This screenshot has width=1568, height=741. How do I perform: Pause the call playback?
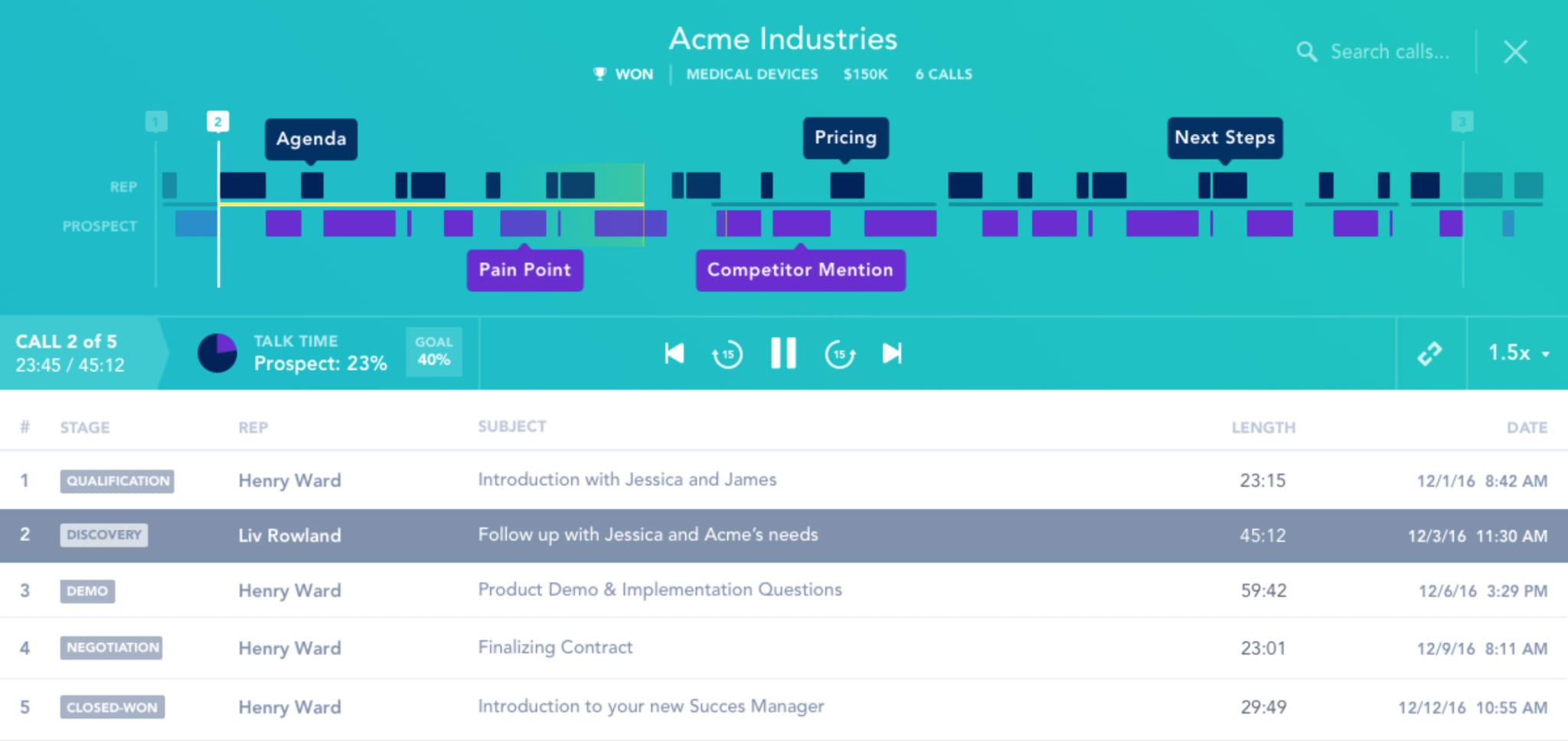coord(783,354)
